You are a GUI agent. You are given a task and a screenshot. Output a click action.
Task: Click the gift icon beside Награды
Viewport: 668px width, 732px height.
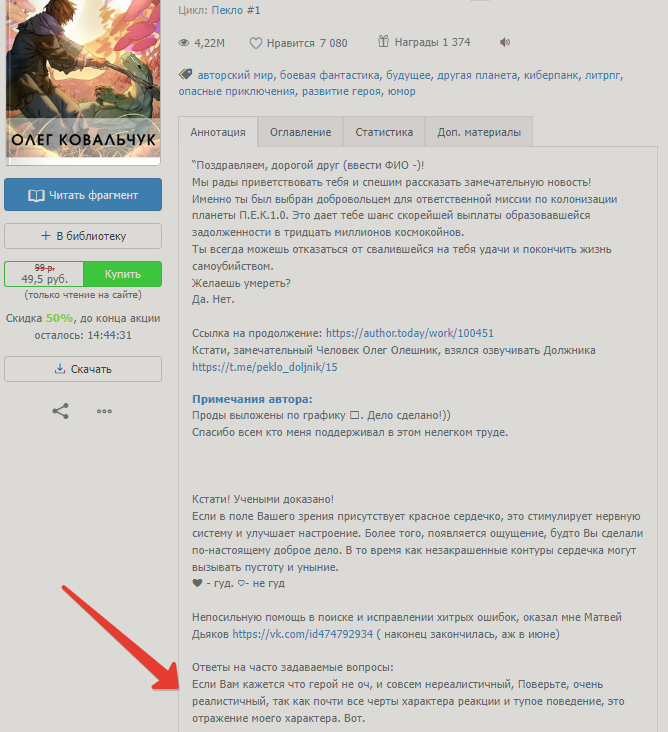pyautogui.click(x=383, y=42)
